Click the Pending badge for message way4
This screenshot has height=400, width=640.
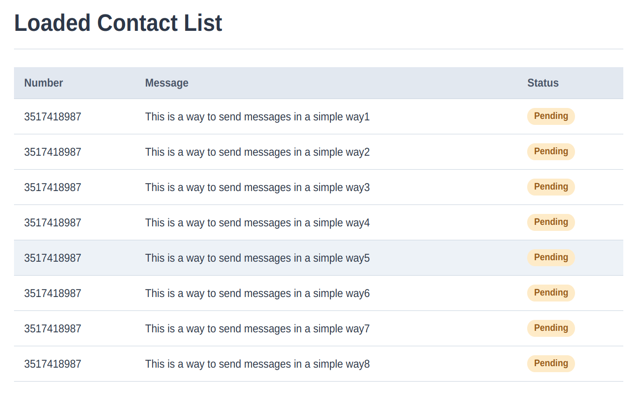click(x=551, y=222)
